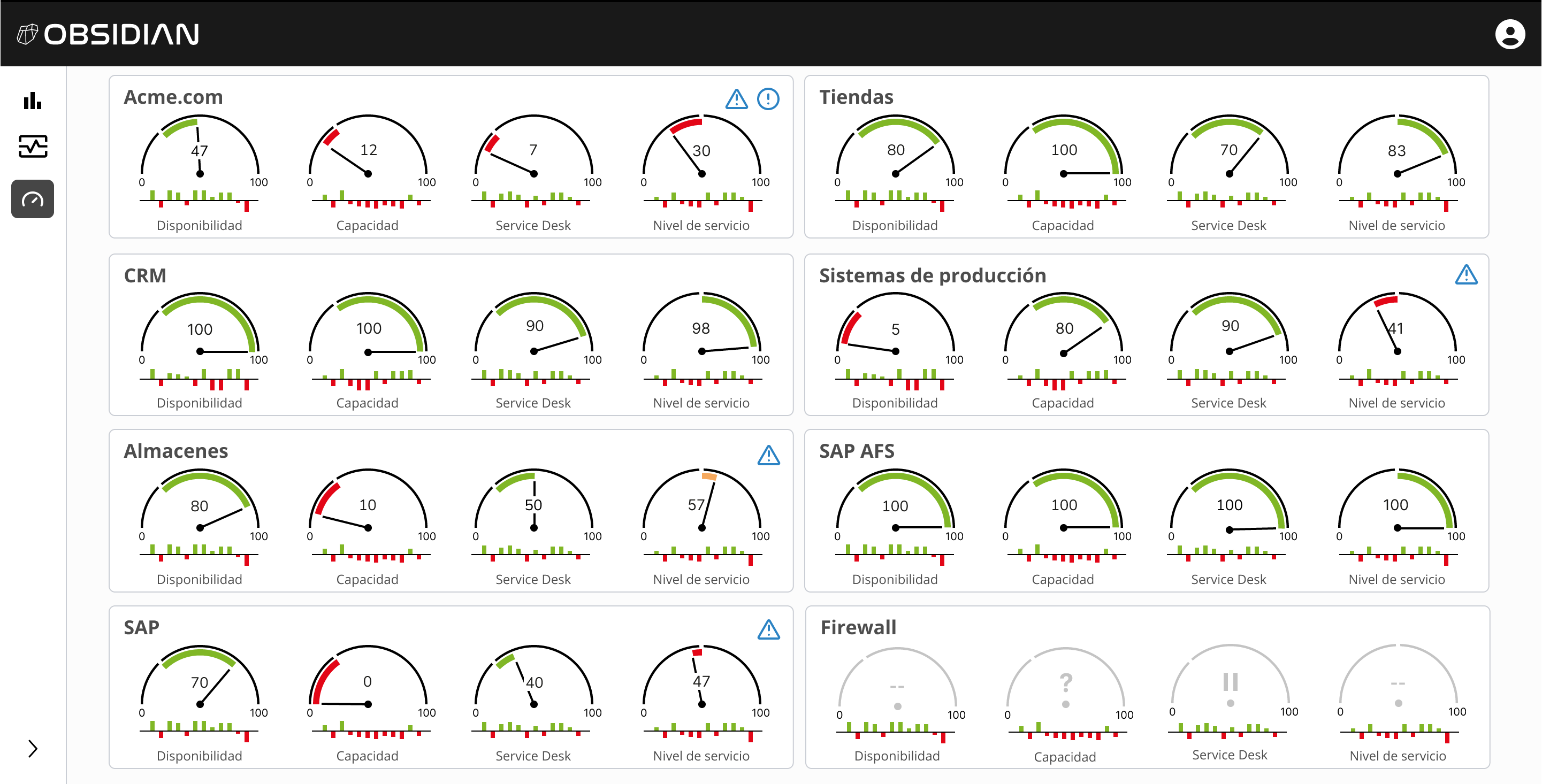This screenshot has height=784, width=1542.
Task: Select the gauge dashboard sidebar icon
Action: click(x=32, y=199)
